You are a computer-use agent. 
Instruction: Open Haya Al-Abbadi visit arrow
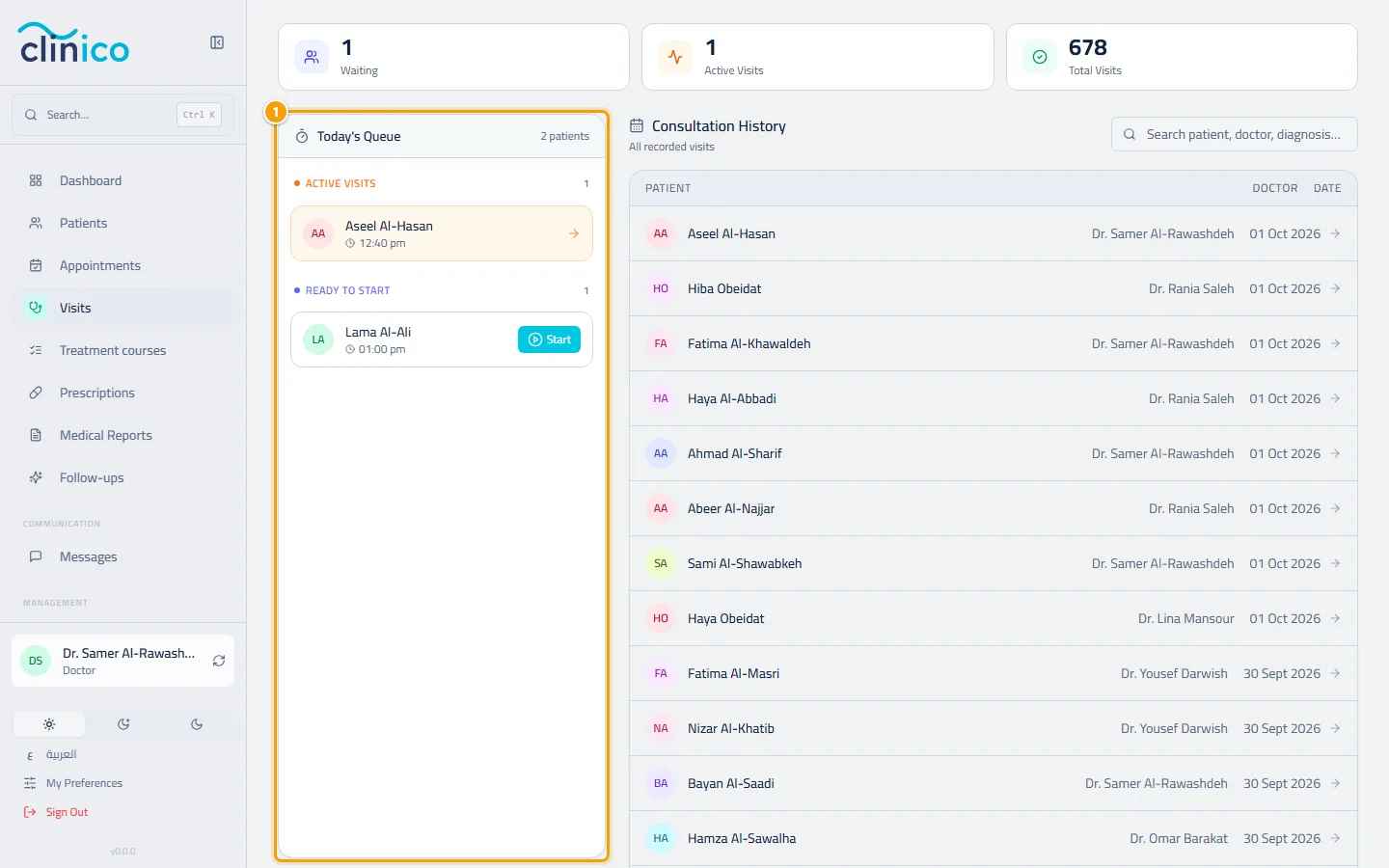tap(1335, 398)
